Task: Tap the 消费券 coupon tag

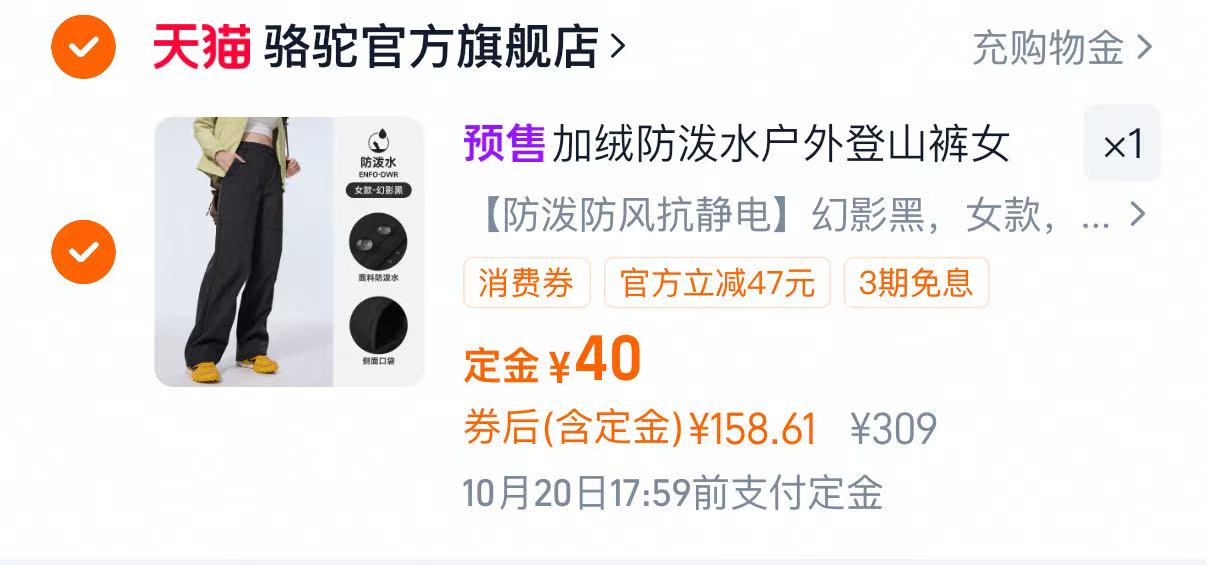Action: coord(526,283)
